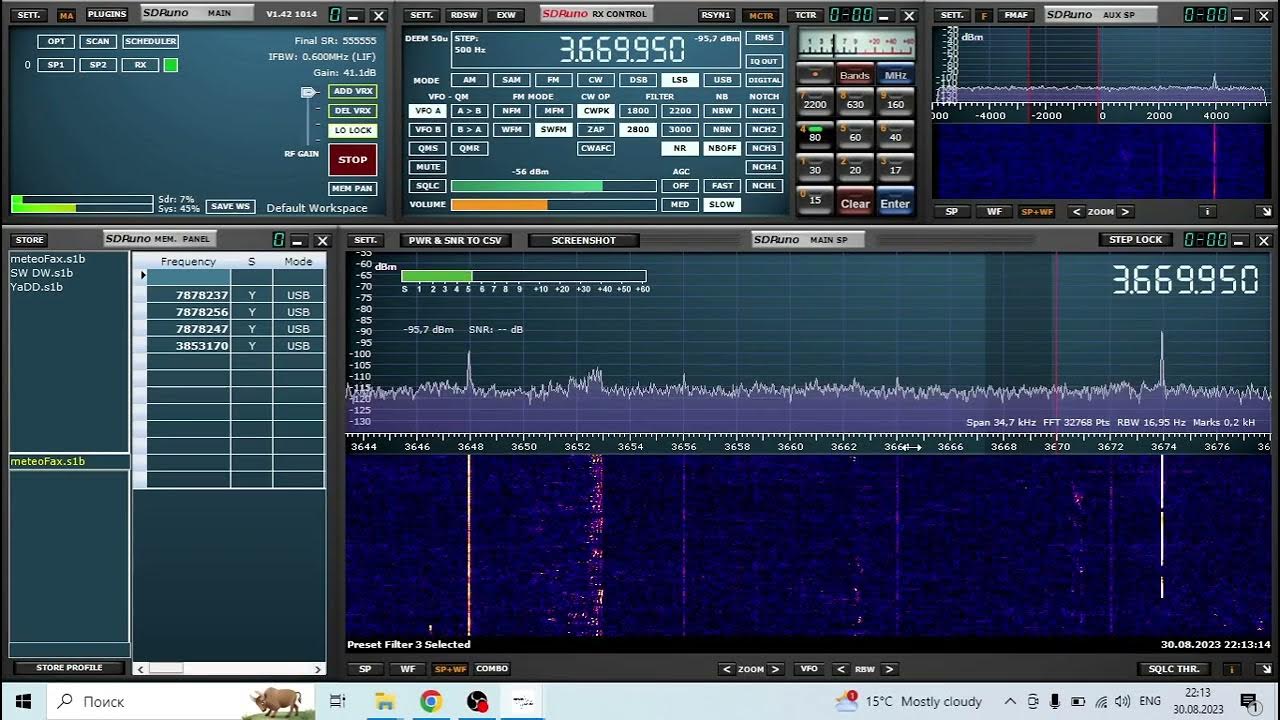1280x720 pixels.
Task: Click the green squelch level bar
Action: point(554,186)
